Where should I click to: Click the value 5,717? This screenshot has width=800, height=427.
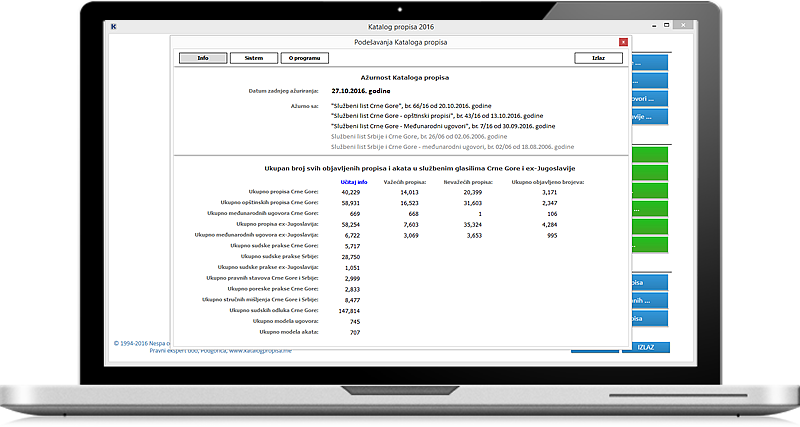click(352, 246)
